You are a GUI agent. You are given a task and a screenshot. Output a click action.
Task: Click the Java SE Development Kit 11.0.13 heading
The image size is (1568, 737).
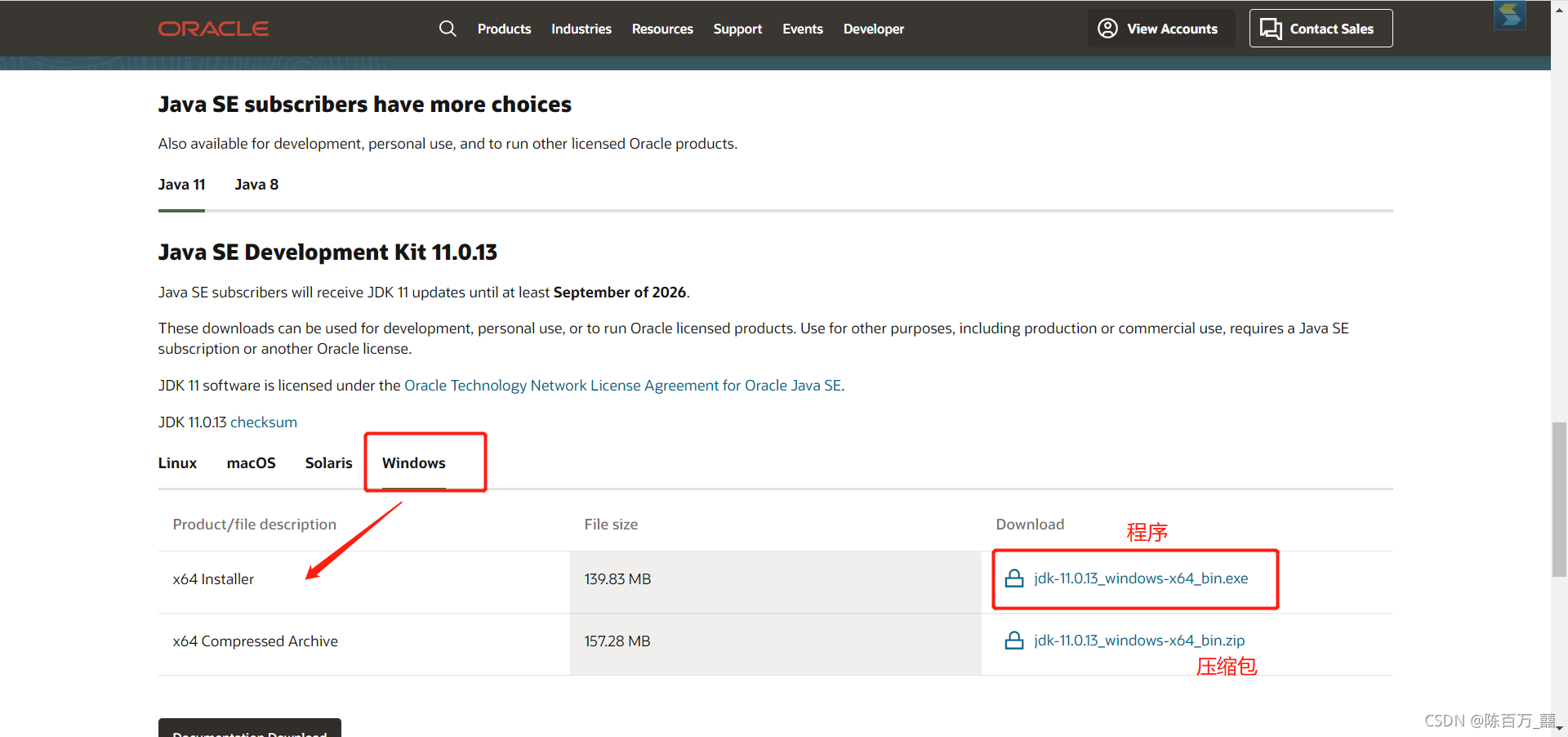(x=327, y=252)
